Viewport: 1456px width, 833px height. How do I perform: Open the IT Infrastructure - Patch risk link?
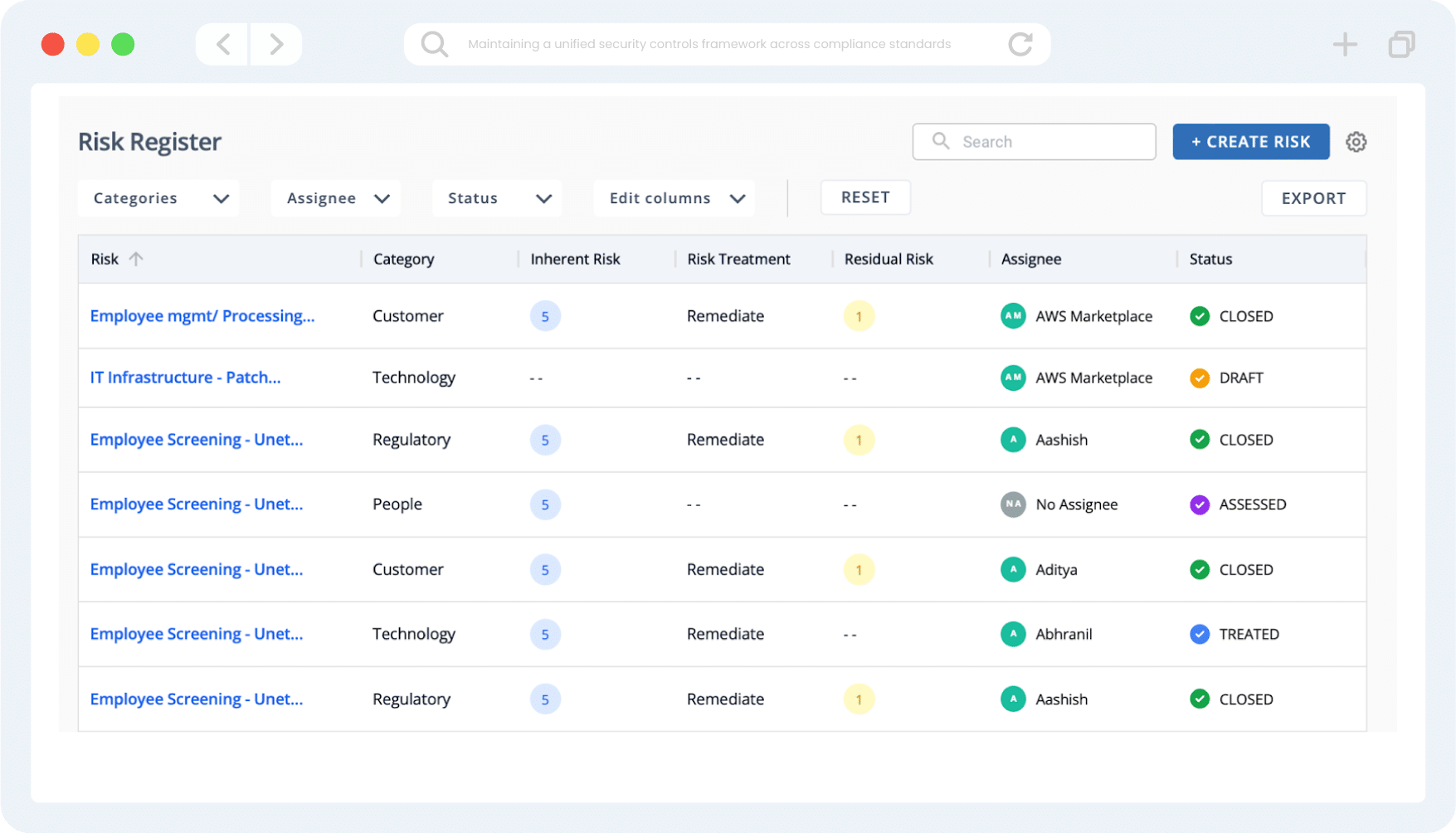click(185, 378)
